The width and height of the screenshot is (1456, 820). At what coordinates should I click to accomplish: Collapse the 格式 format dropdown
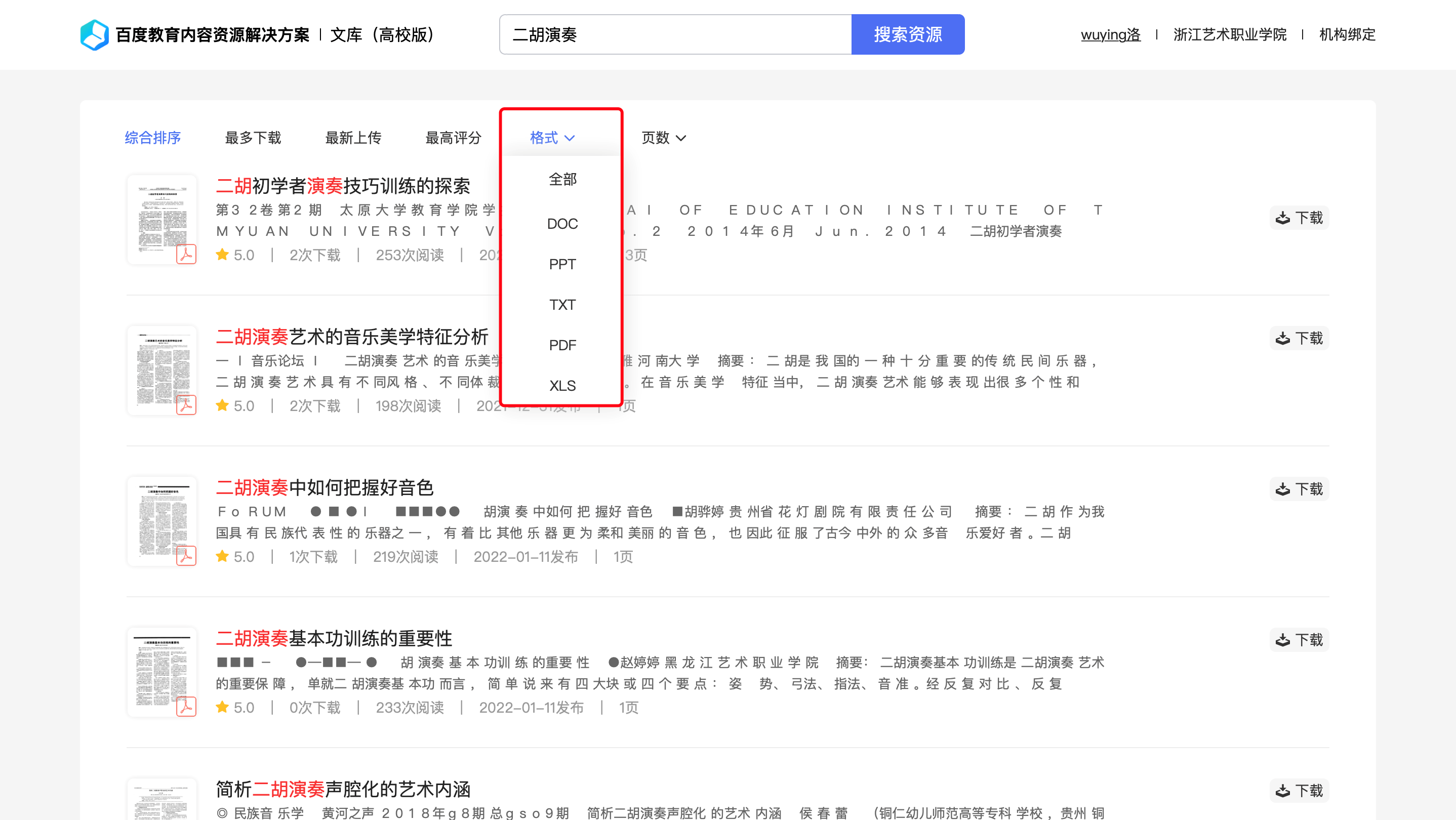point(552,137)
